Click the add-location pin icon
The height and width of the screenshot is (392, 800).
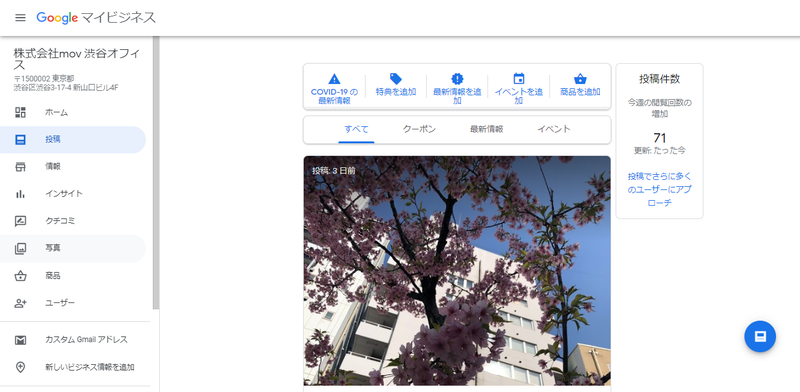pos(20,367)
